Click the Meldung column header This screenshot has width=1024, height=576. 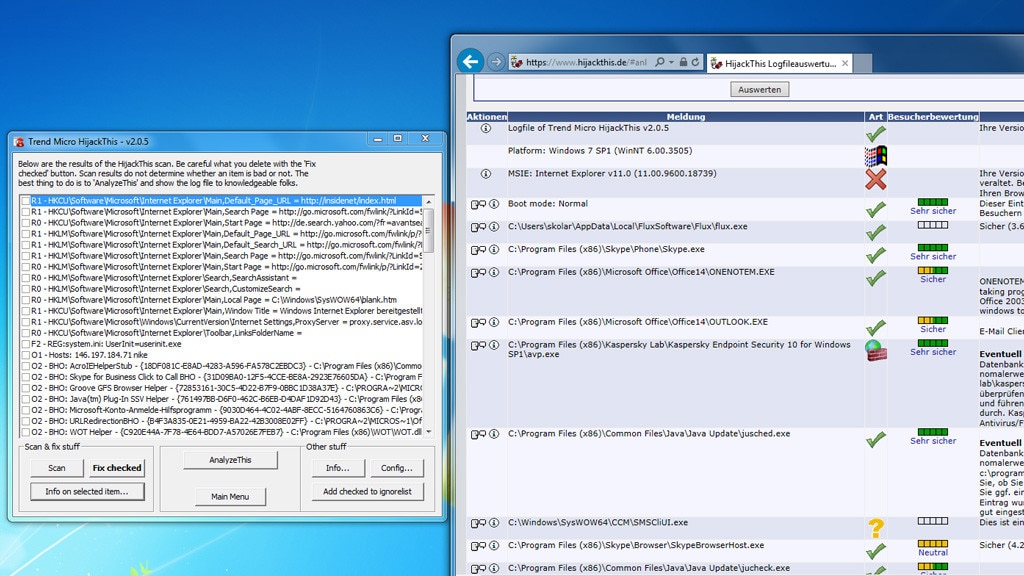[x=686, y=117]
